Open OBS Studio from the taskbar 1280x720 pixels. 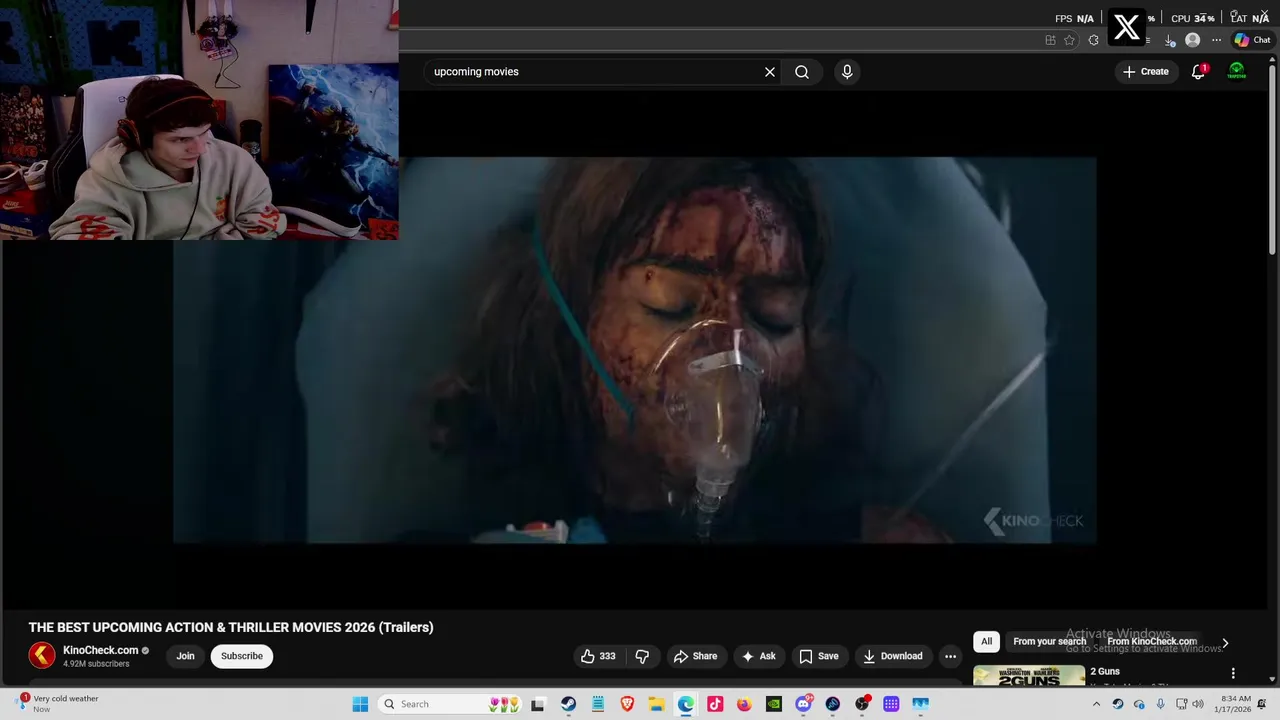click(862, 704)
